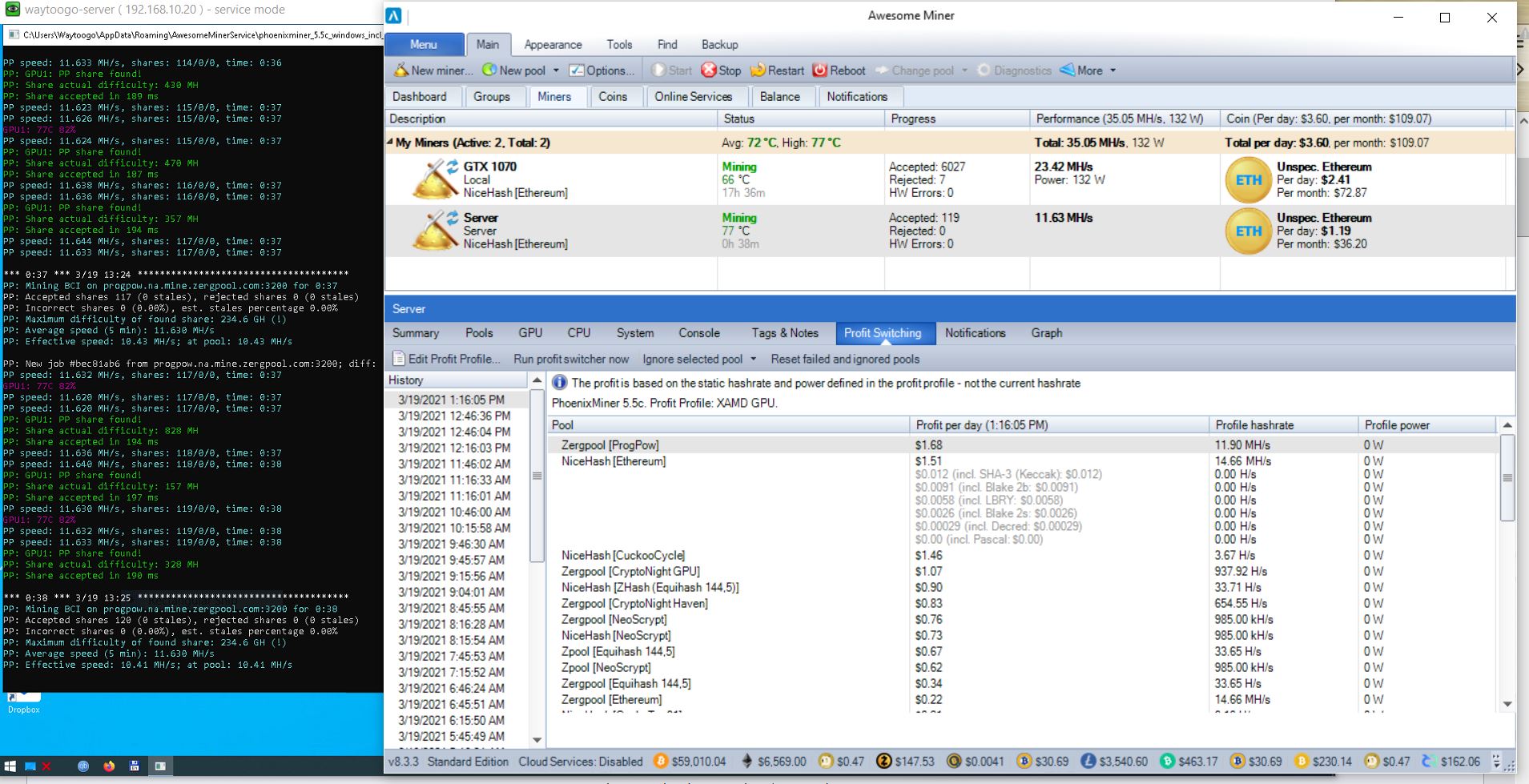Switch to the Graph tab
Screen dimensions: 1529x784
coord(1046,333)
